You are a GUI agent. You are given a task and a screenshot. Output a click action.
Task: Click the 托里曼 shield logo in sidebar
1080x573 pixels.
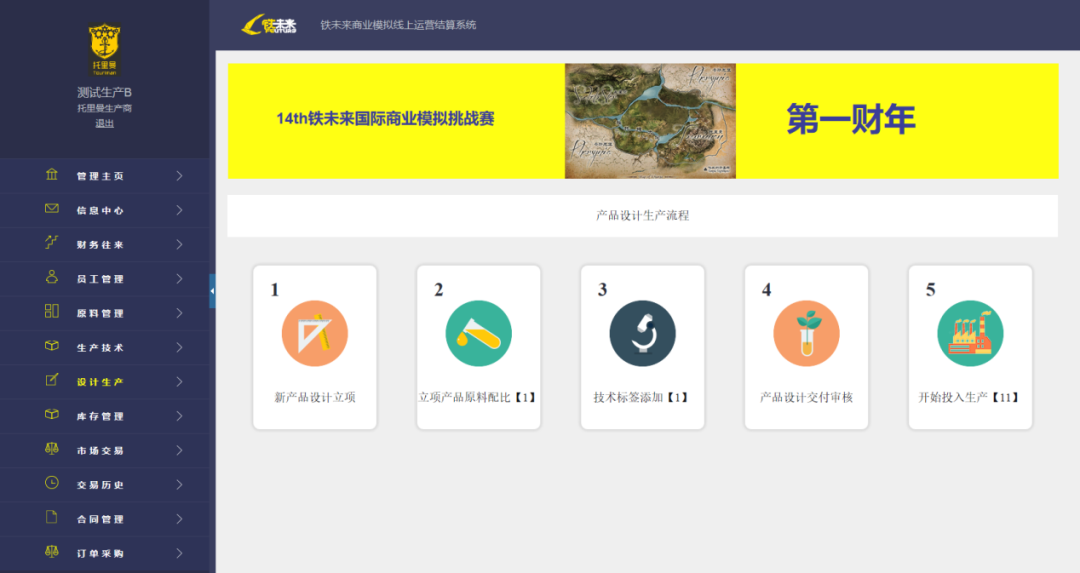click(105, 49)
